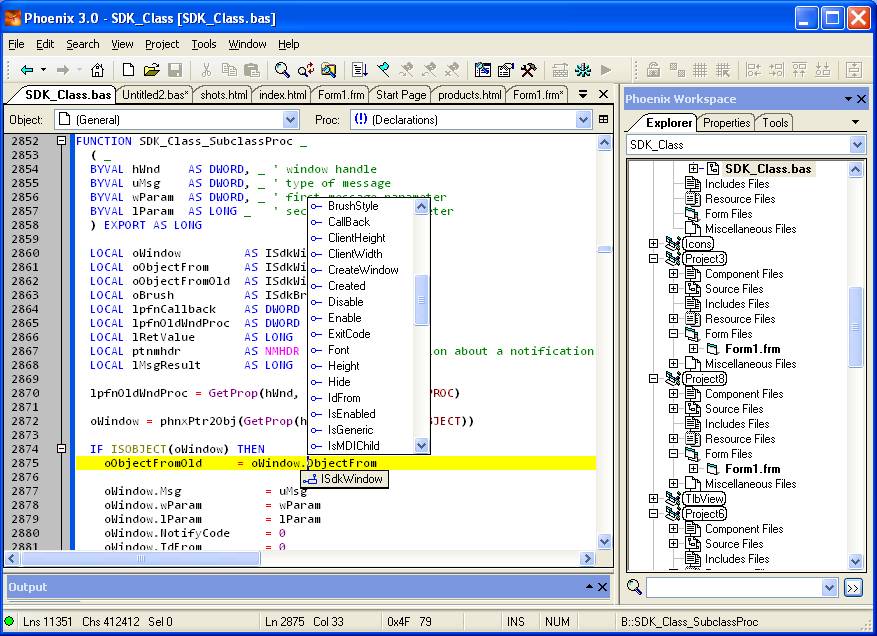877x636 pixels.
Task: Click the autocomplete list scrollbar thumb
Action: pyautogui.click(x=421, y=300)
